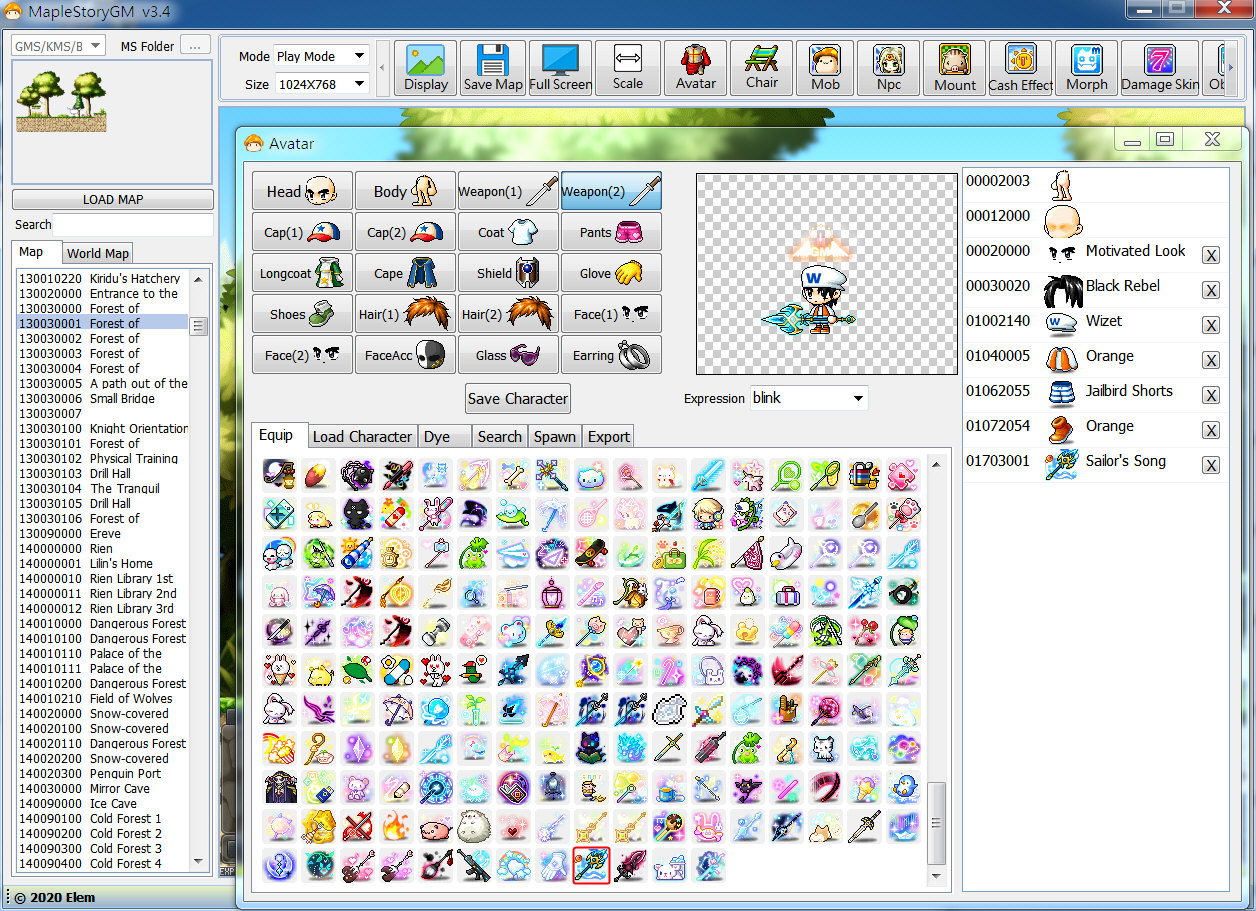1256x911 pixels.
Task: Select the Weapon(1) category
Action: pyautogui.click(x=508, y=191)
